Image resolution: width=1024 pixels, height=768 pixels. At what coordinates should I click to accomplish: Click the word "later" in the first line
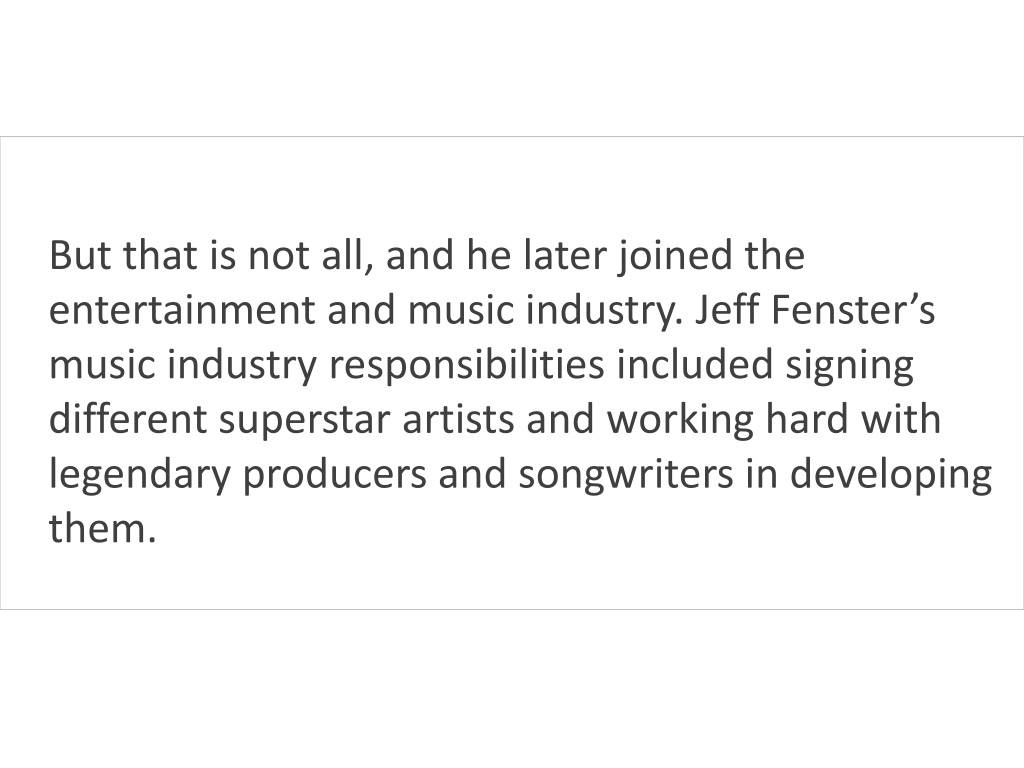(564, 255)
